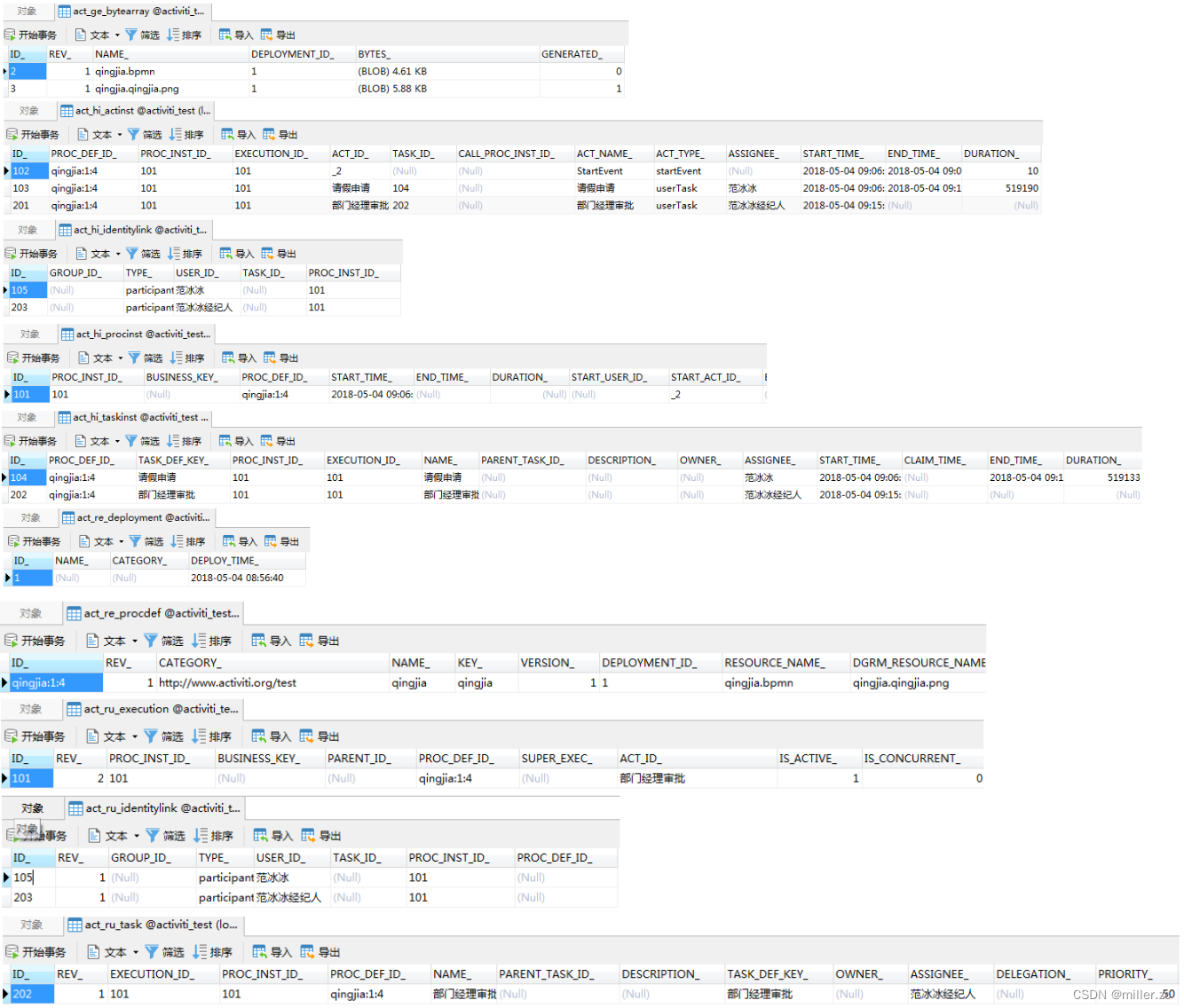Open 文本 dropdown arrow in the act_ru_execution toolbar

[x=135, y=736]
